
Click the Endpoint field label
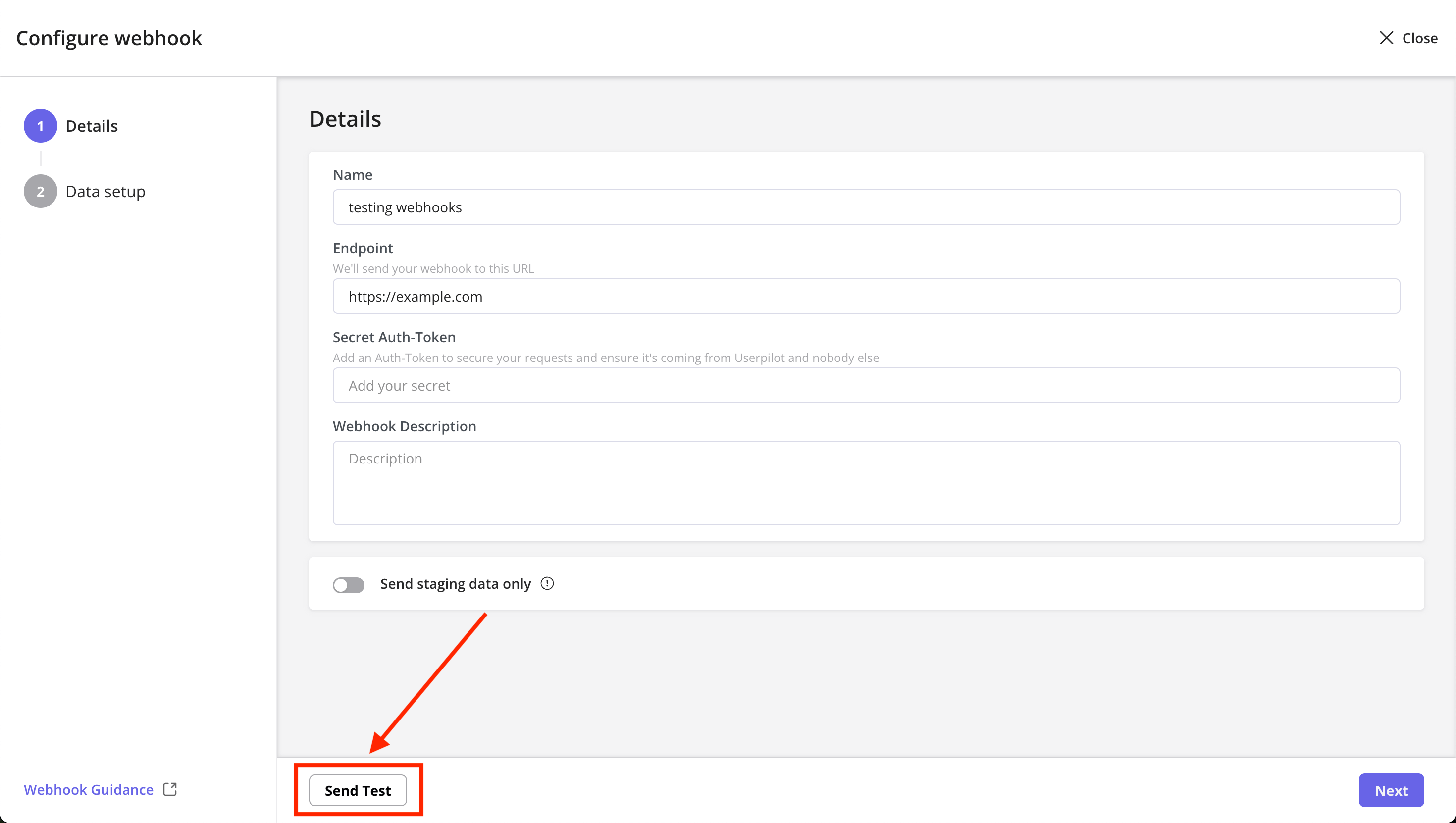363,248
